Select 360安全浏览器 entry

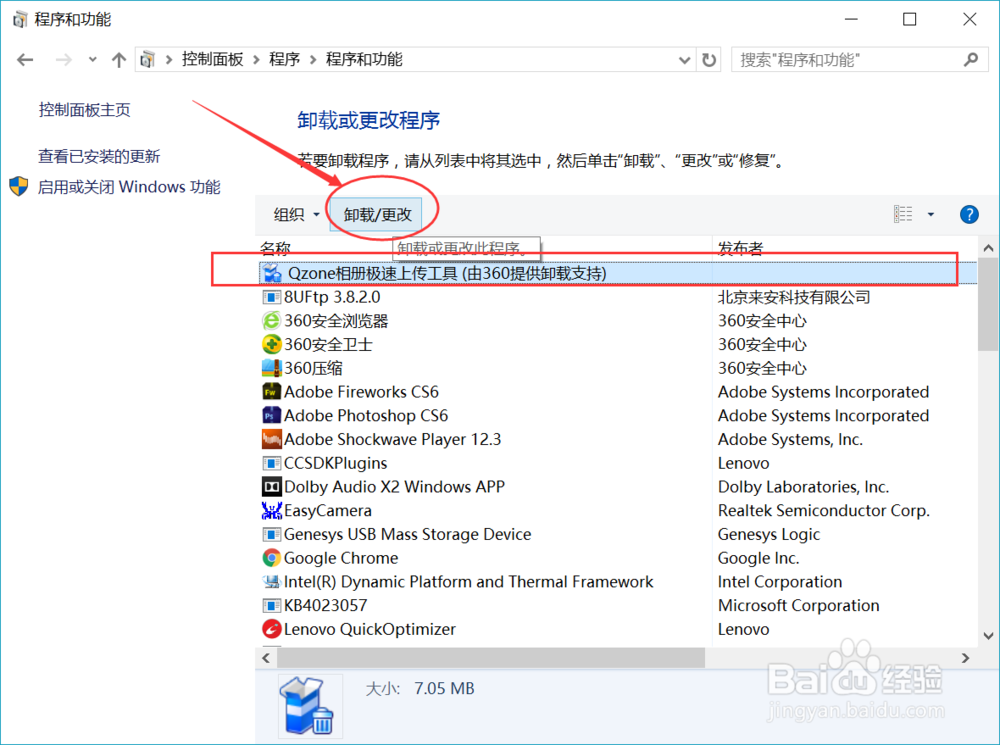pos(336,321)
